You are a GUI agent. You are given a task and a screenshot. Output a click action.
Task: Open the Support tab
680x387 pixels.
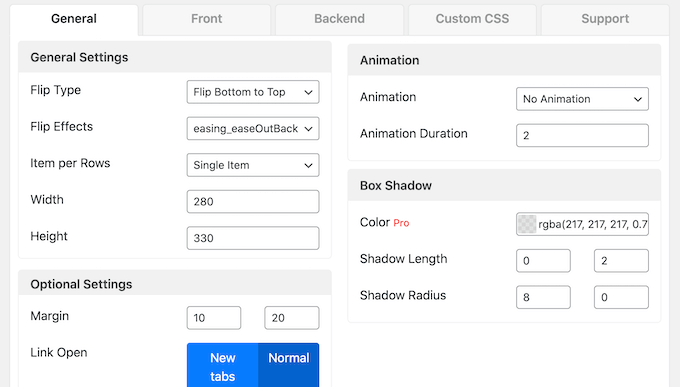pos(605,19)
